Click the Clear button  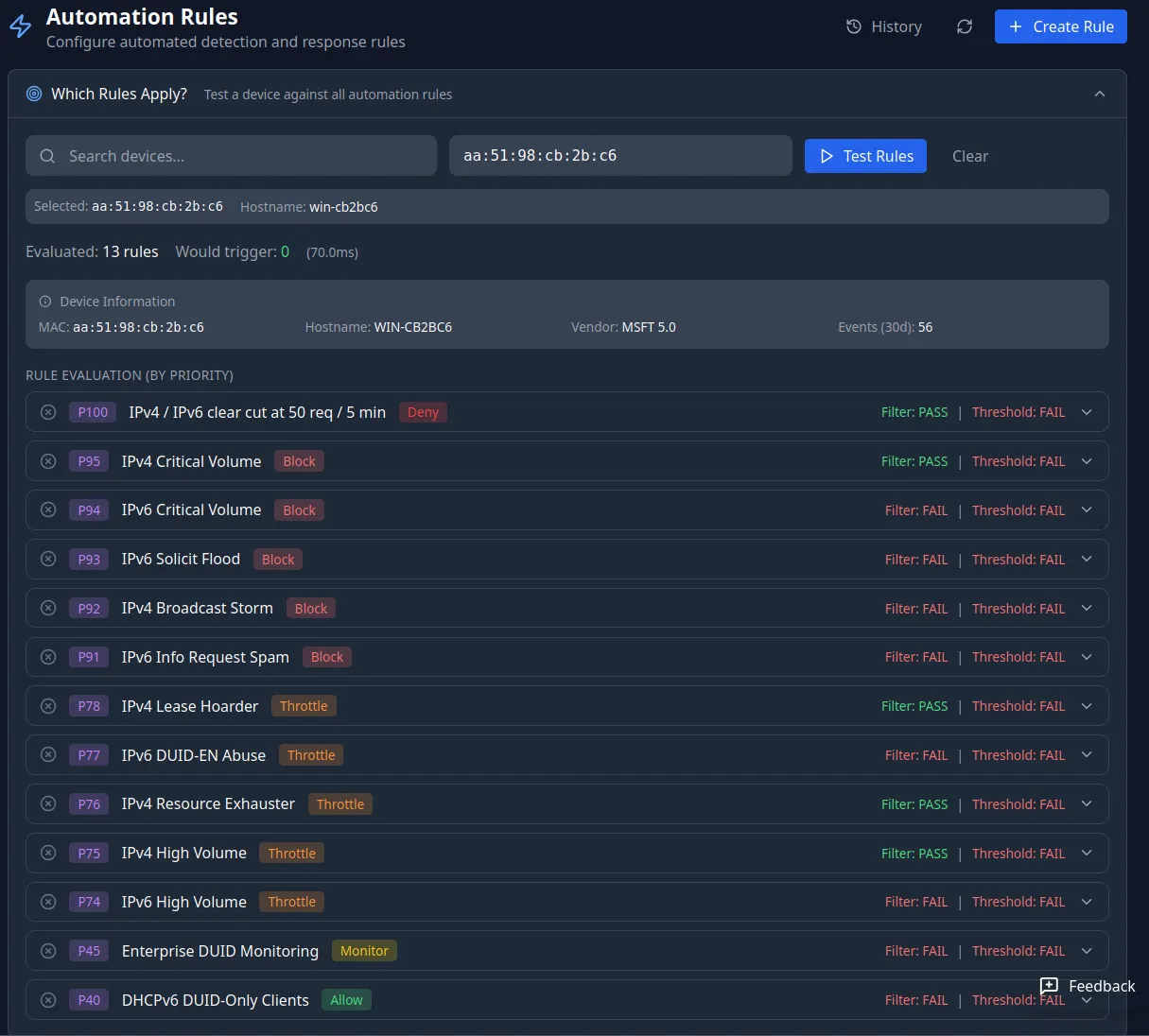click(970, 156)
